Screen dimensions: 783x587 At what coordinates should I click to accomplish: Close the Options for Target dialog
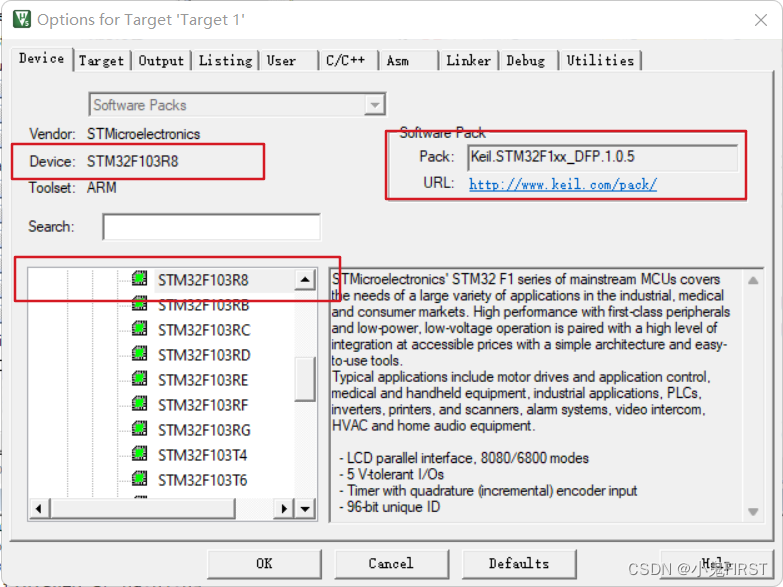[761, 20]
